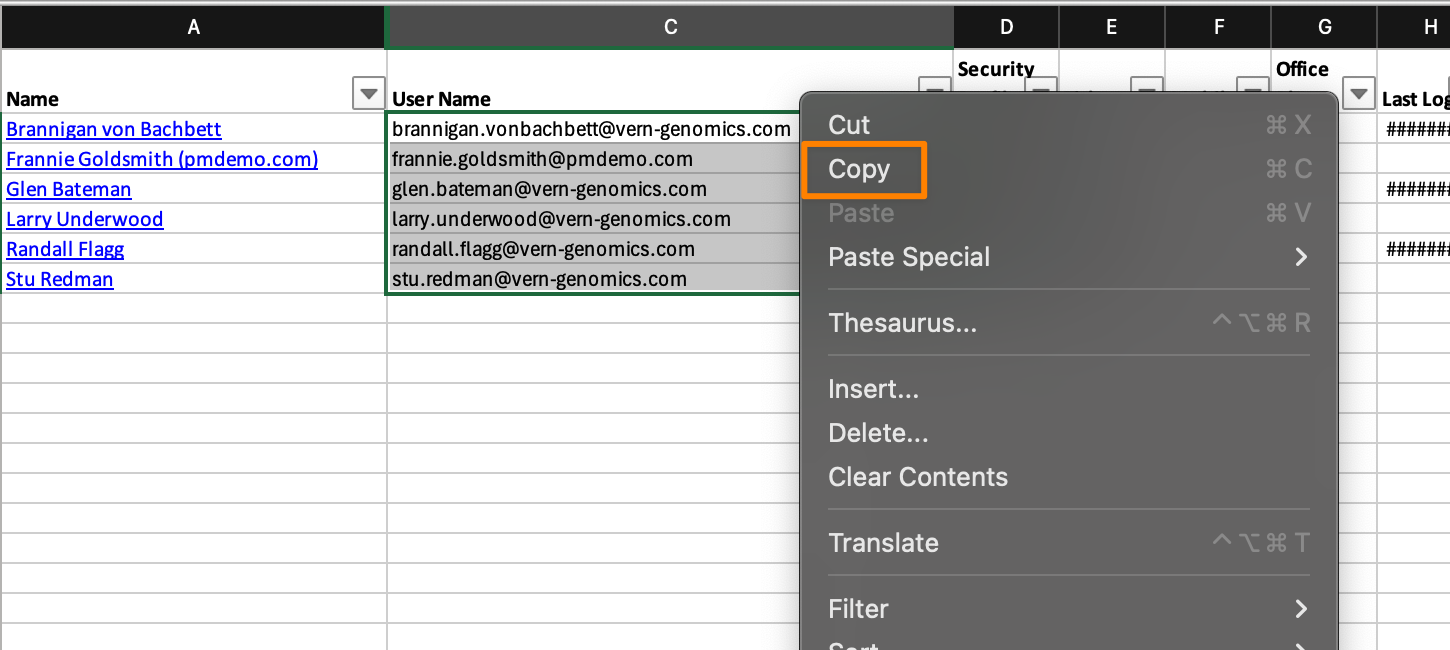Open the Security column filter dropdown
The width and height of the screenshot is (1450, 650).
(1042, 88)
